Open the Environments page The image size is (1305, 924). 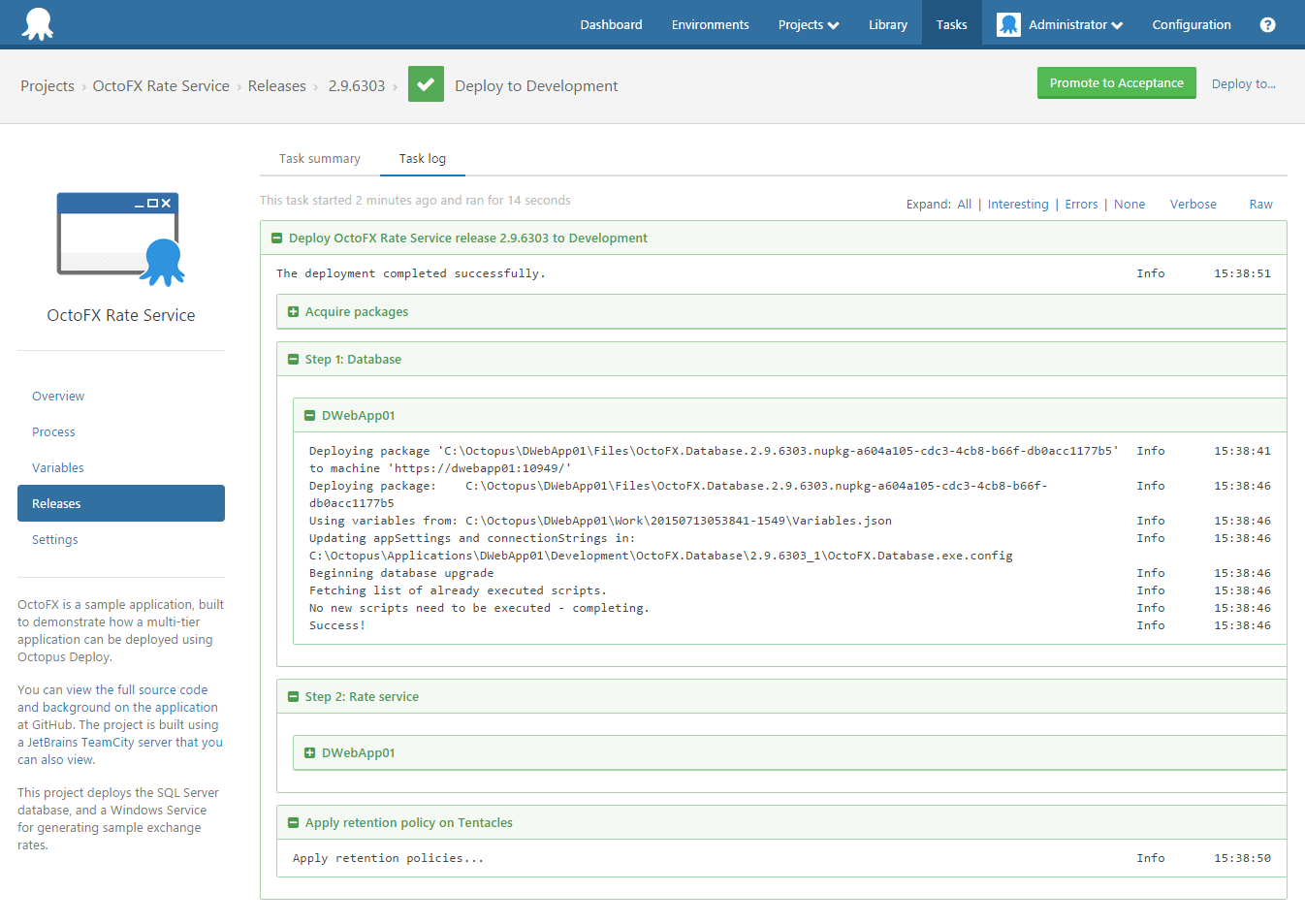710,24
